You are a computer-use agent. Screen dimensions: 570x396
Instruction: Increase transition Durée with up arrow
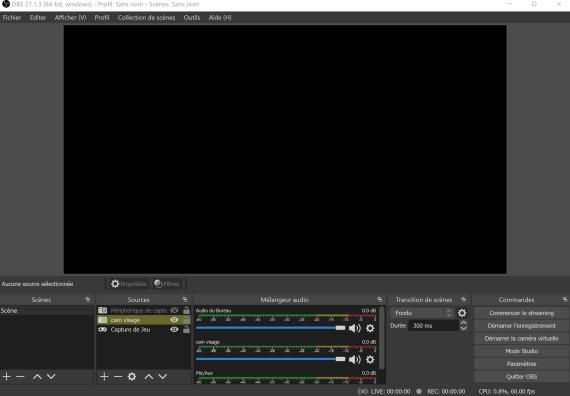pyautogui.click(x=463, y=323)
